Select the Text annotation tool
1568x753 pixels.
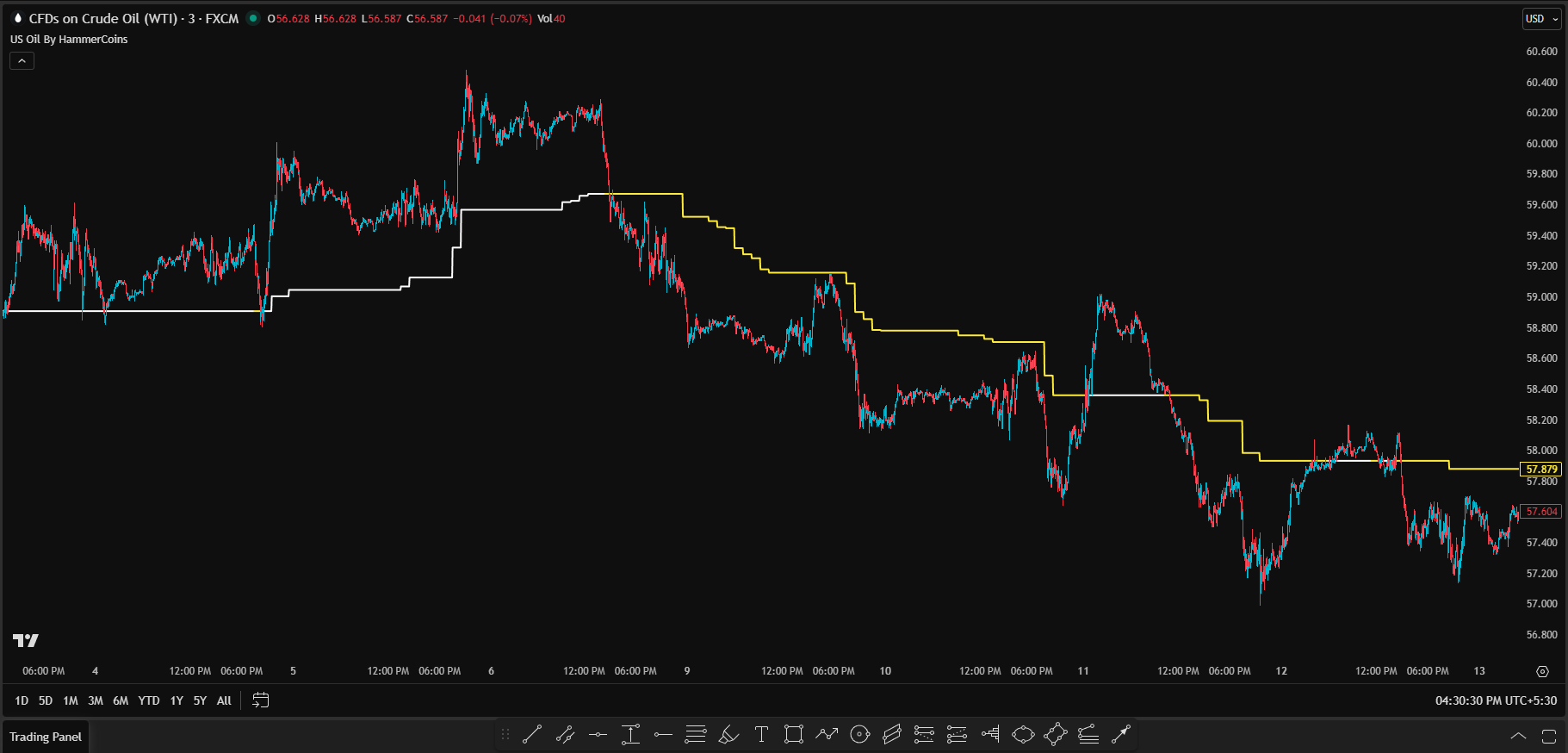[x=761, y=735]
